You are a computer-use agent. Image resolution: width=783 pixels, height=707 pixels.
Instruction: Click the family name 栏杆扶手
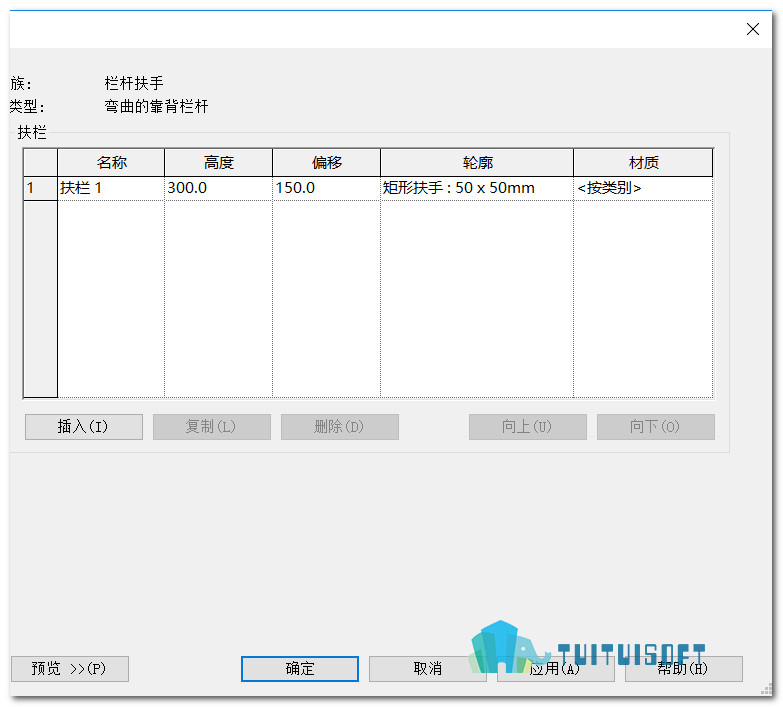point(134,83)
